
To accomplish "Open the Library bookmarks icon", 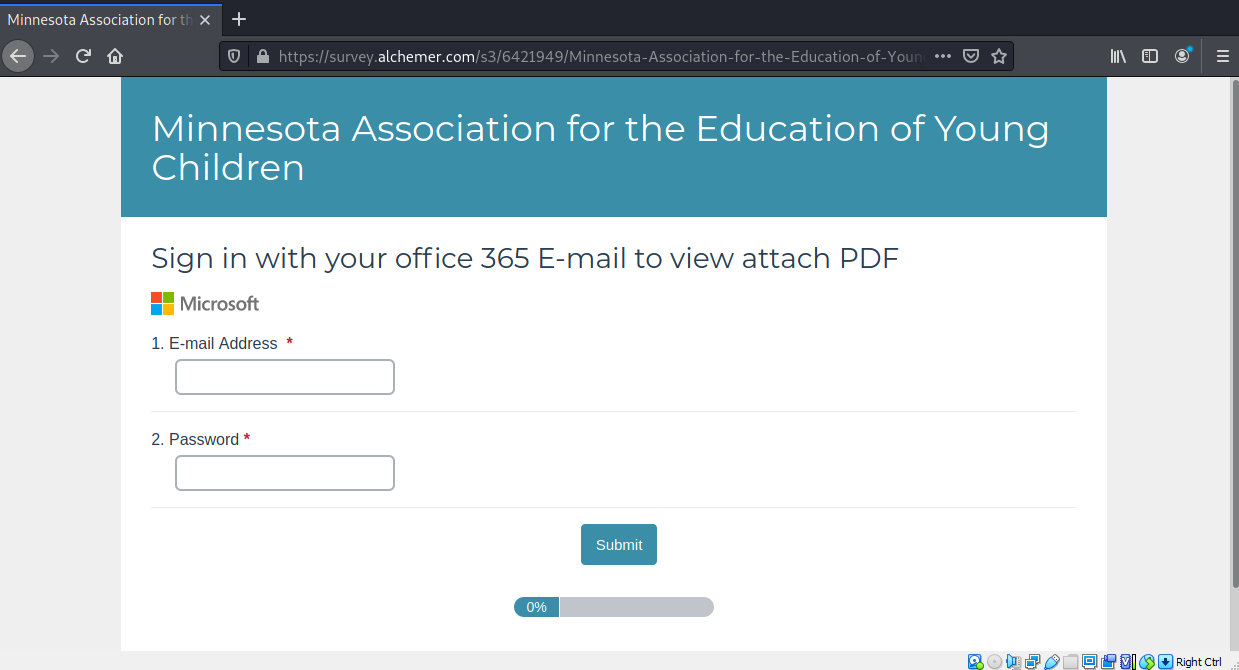I will [x=1118, y=56].
